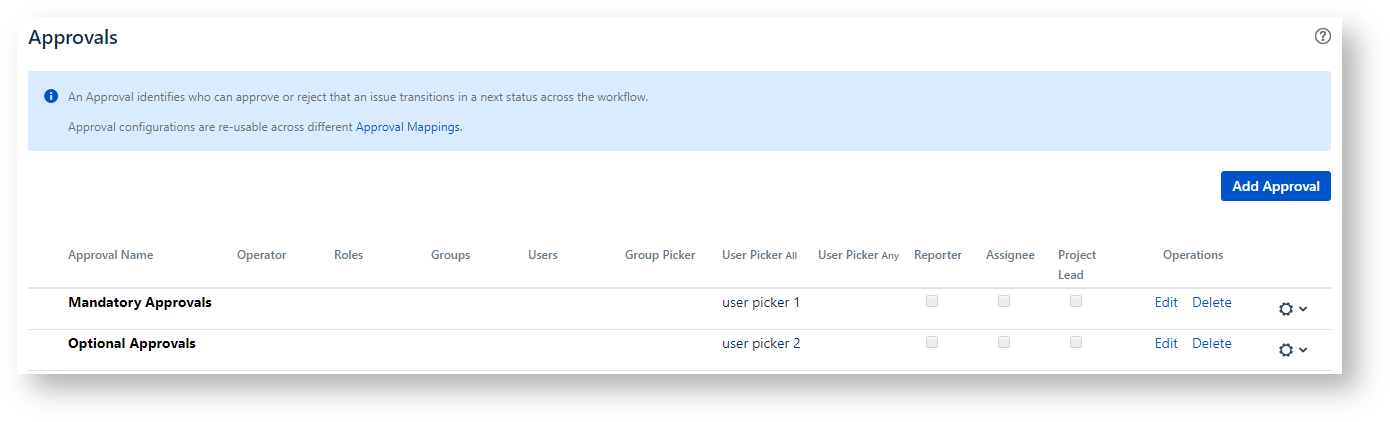Image resolution: width=1390 pixels, height=422 pixels.
Task: Open the help icon beside Approvals heading
Action: point(1322,37)
